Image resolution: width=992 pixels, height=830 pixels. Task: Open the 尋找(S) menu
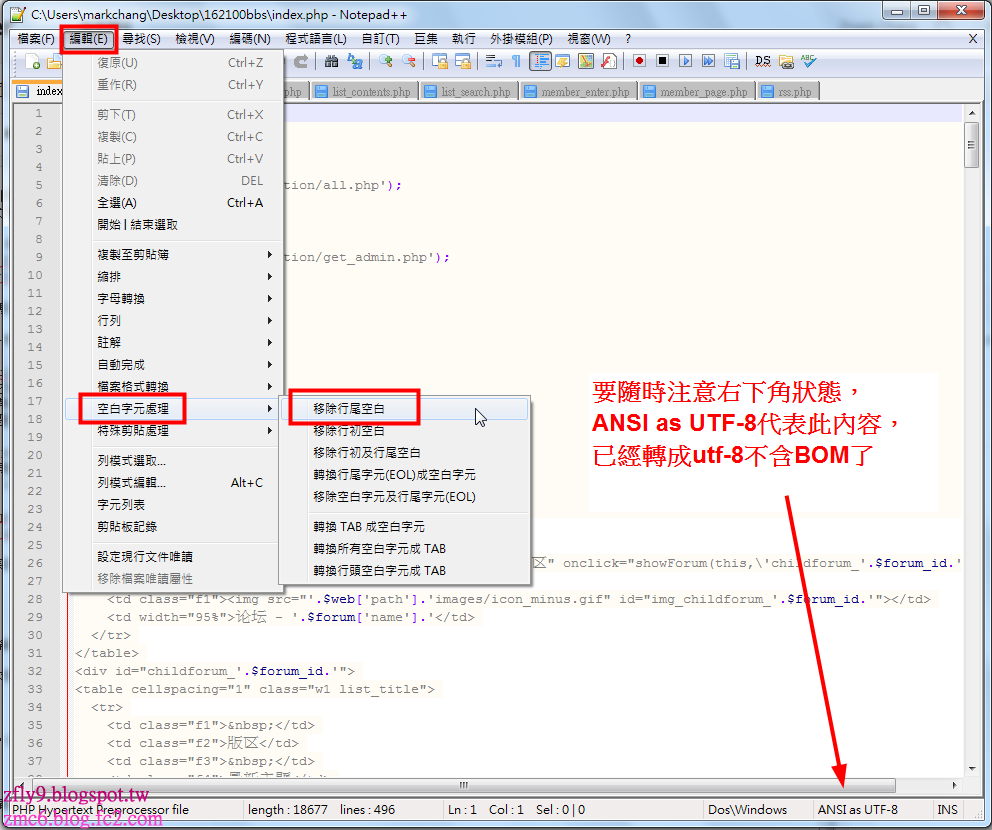point(141,39)
